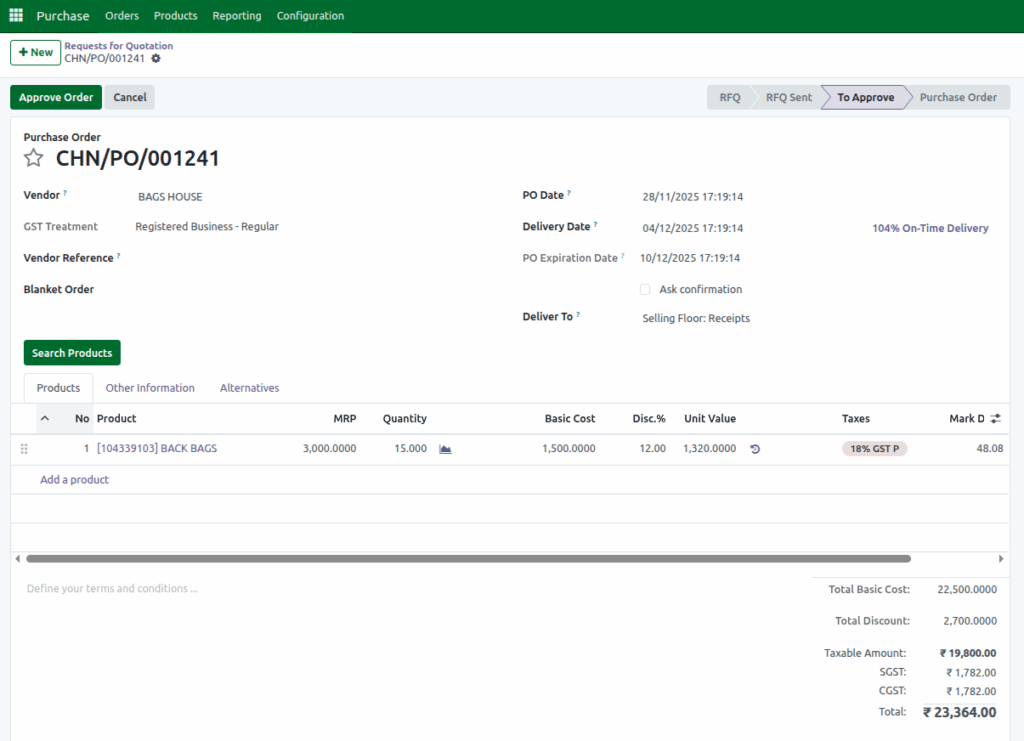Enable the Ask confirmation checkbox
This screenshot has height=741, width=1024.
click(x=645, y=289)
